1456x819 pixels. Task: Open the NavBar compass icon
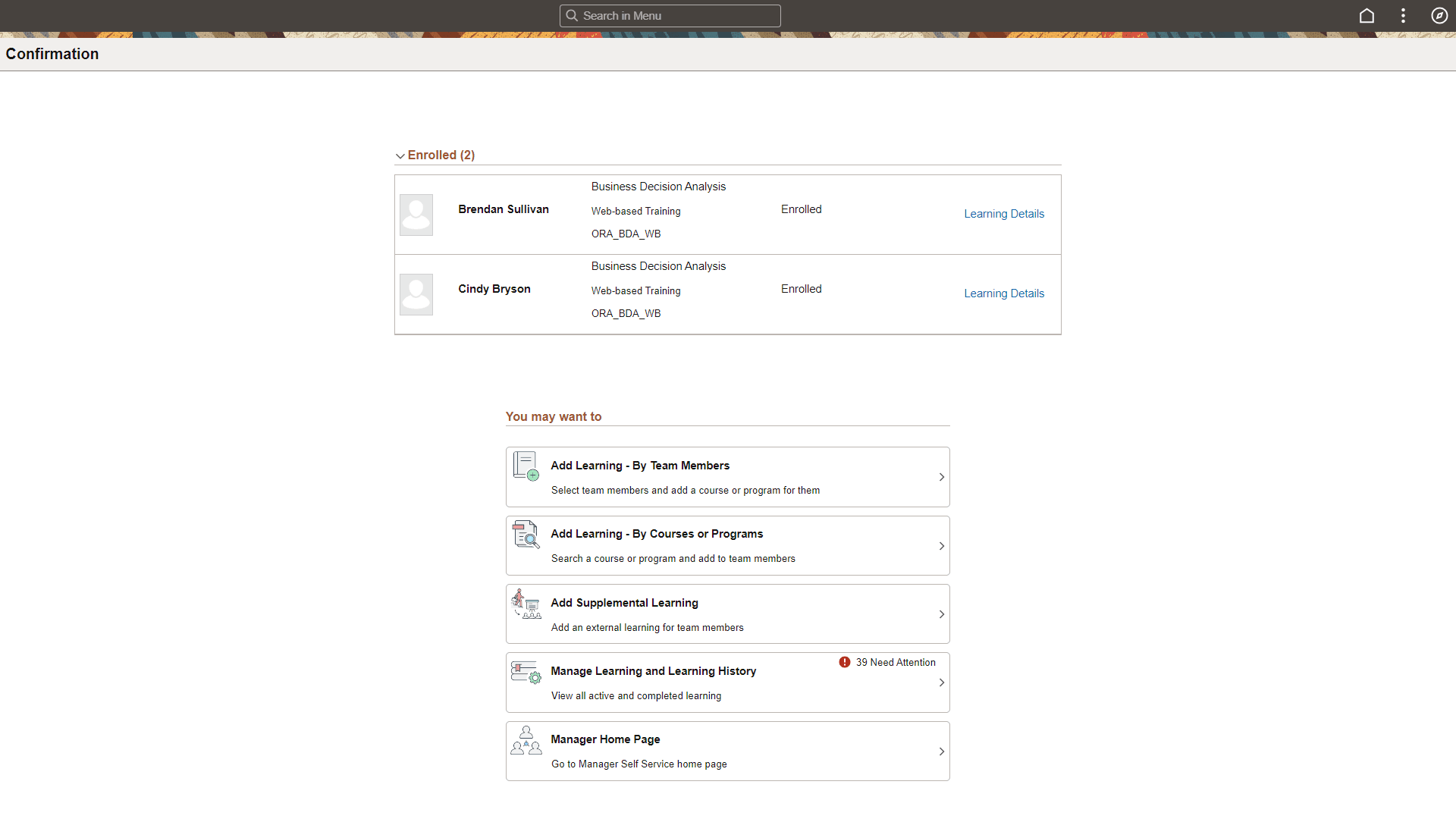1439,15
